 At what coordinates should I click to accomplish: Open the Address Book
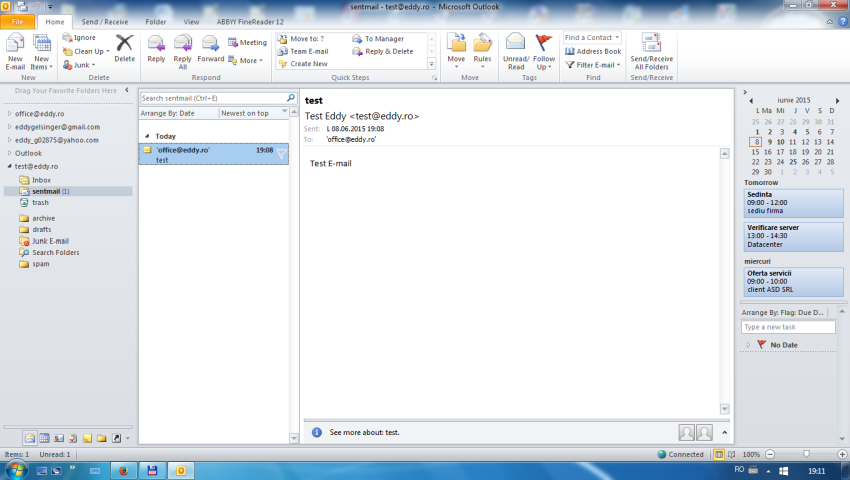[593, 51]
